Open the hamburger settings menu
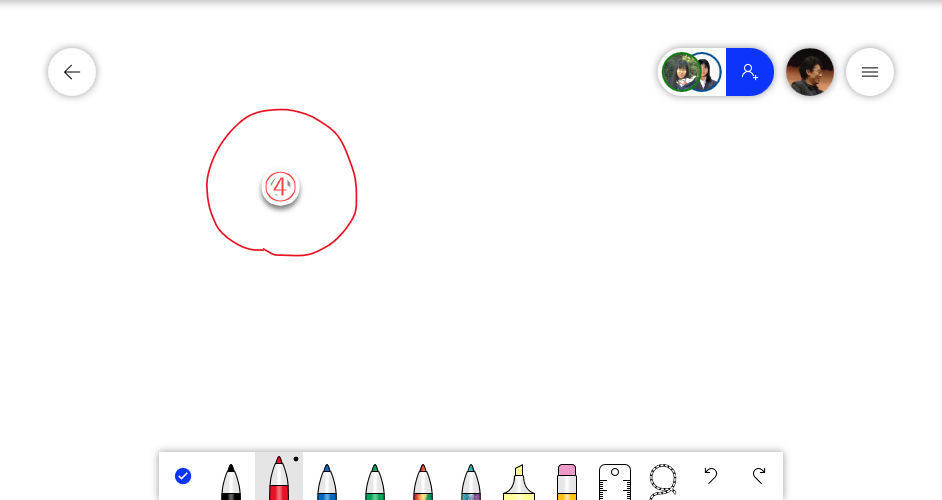The image size is (942, 500). click(x=870, y=72)
